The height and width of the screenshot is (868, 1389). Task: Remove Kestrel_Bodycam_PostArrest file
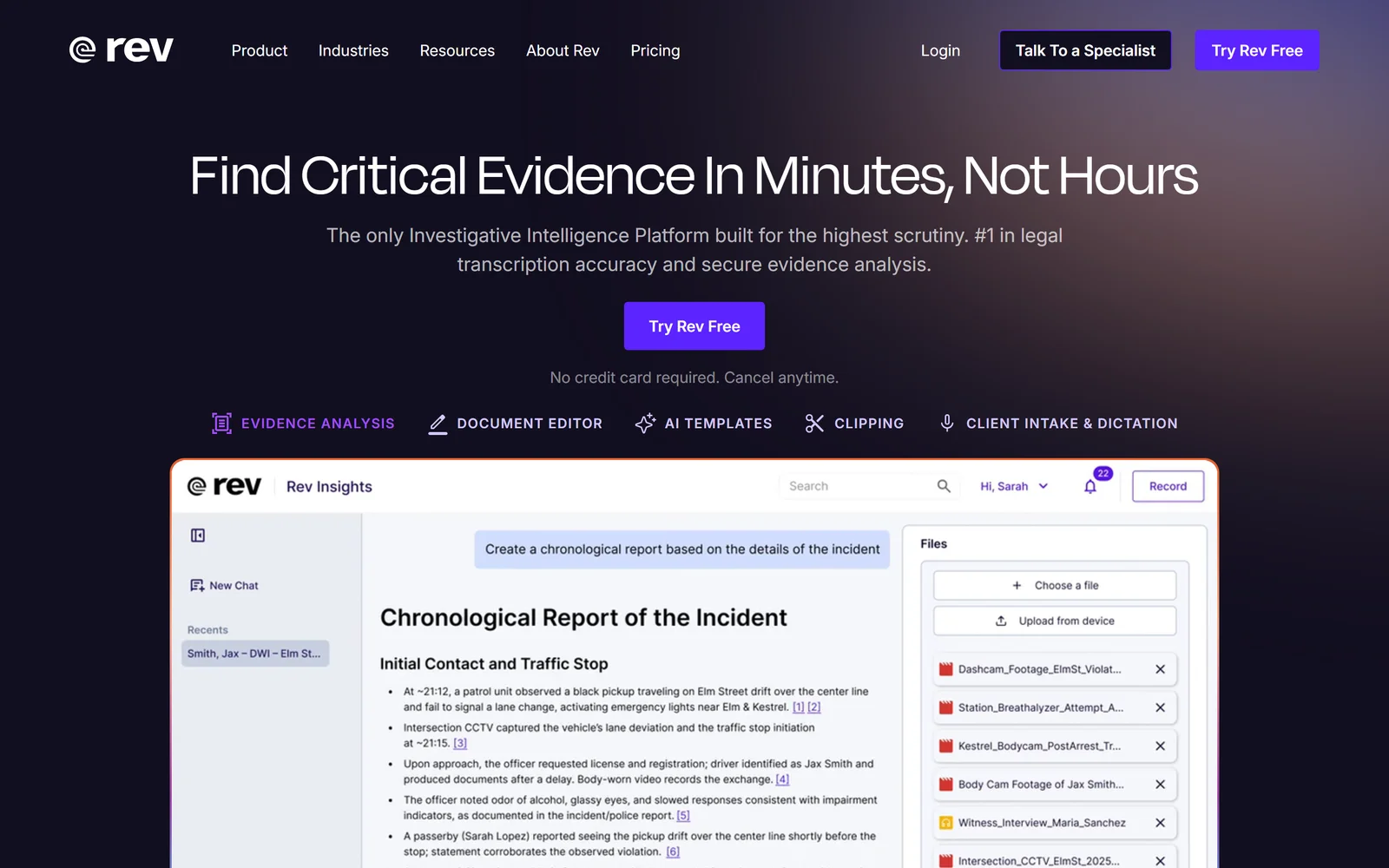pyautogui.click(x=1160, y=746)
